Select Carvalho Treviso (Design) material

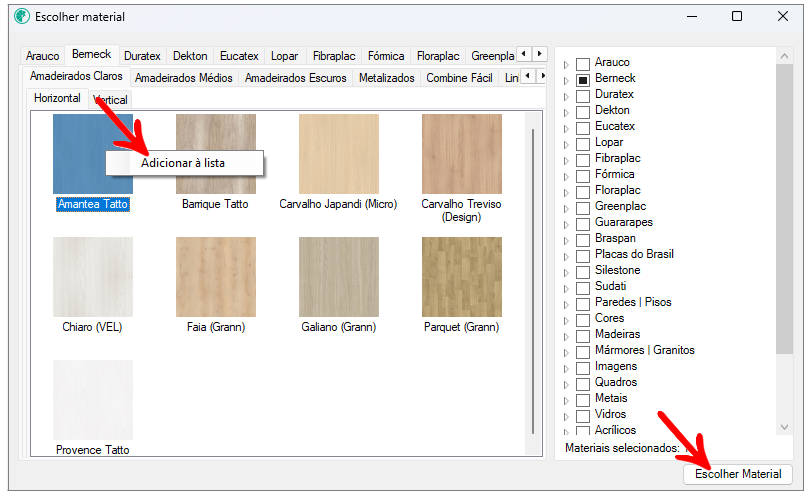tap(462, 154)
